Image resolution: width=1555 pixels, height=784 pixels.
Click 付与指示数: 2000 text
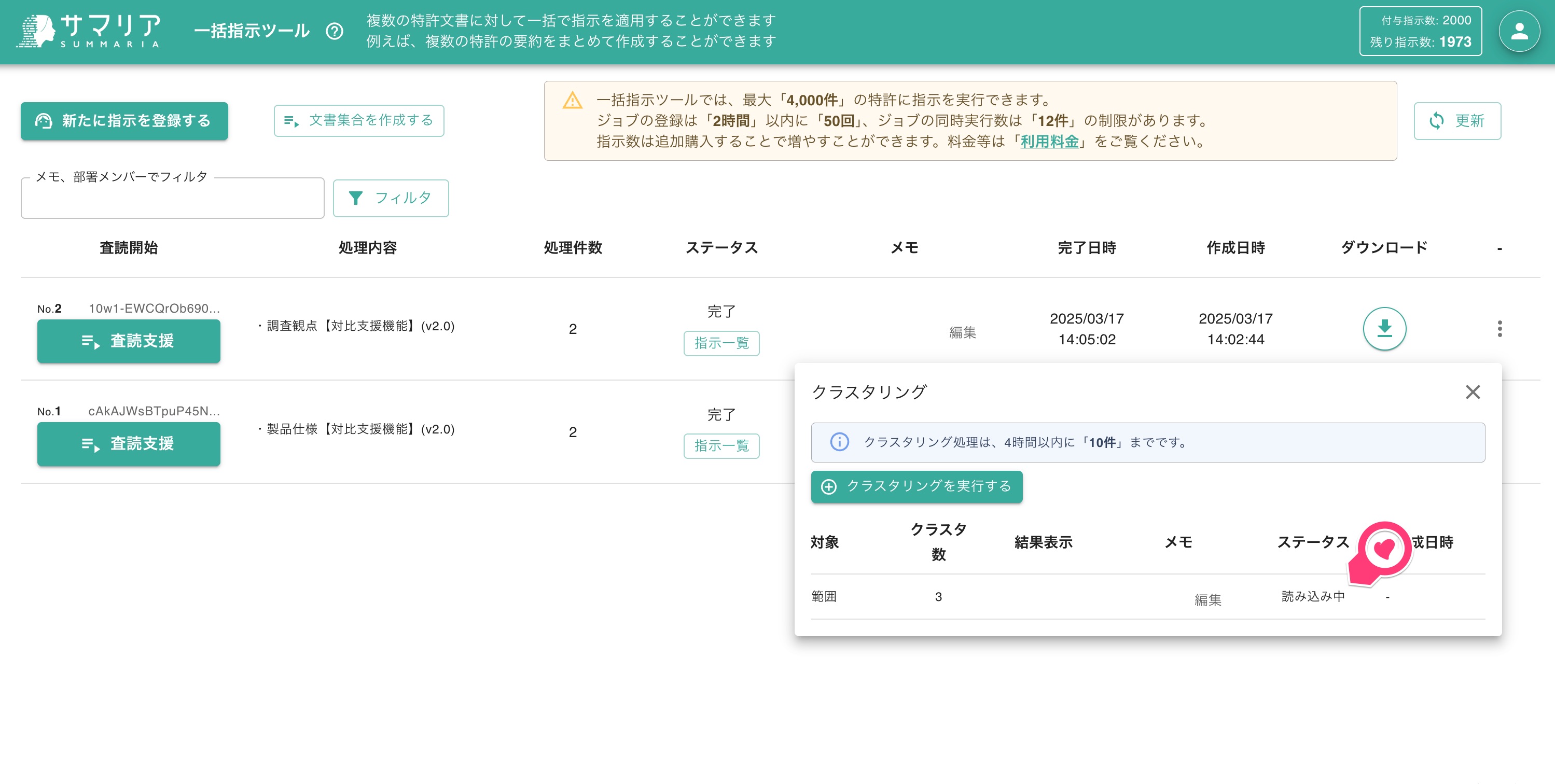click(1426, 21)
